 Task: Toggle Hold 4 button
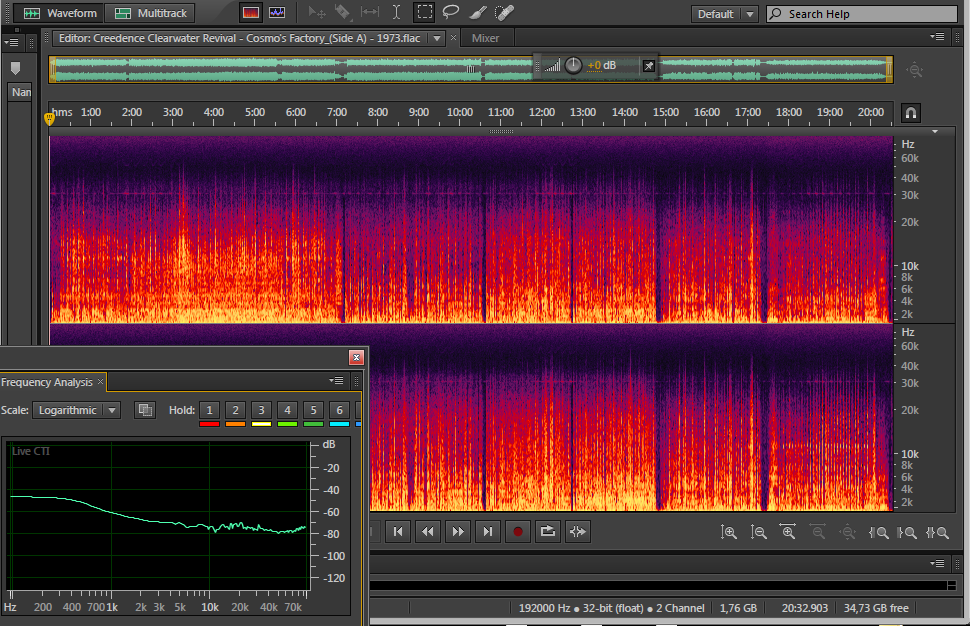pyautogui.click(x=287, y=410)
